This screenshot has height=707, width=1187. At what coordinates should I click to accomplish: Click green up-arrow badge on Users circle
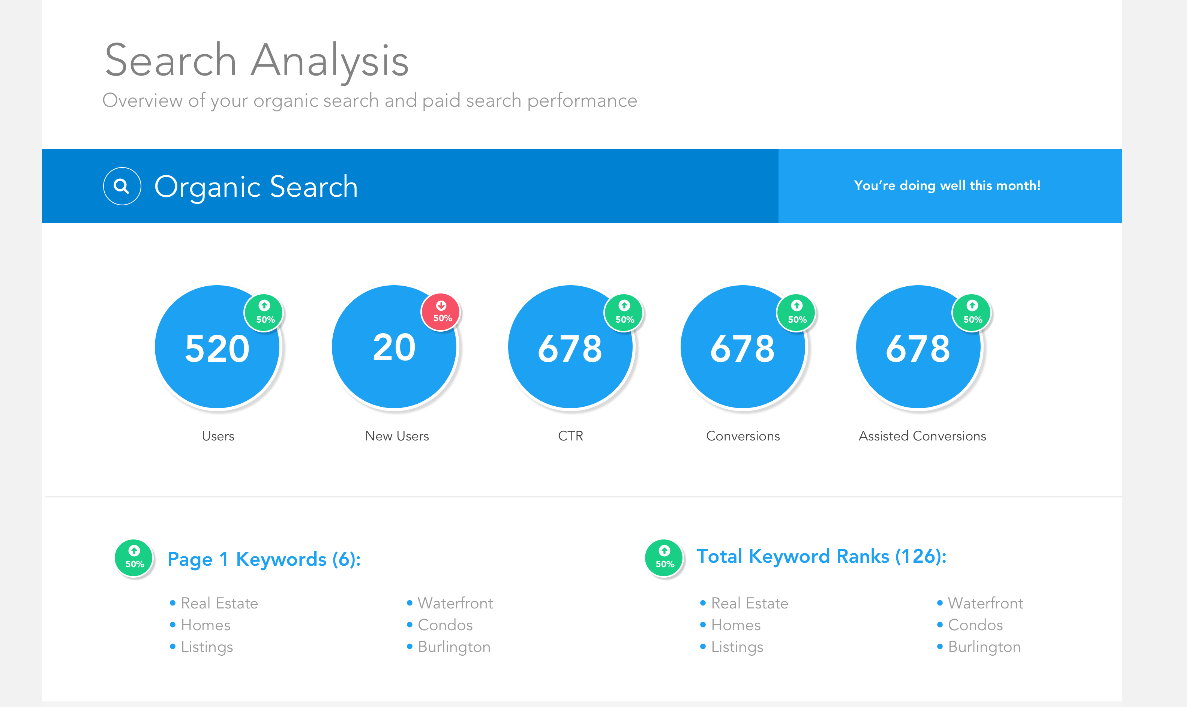click(265, 312)
